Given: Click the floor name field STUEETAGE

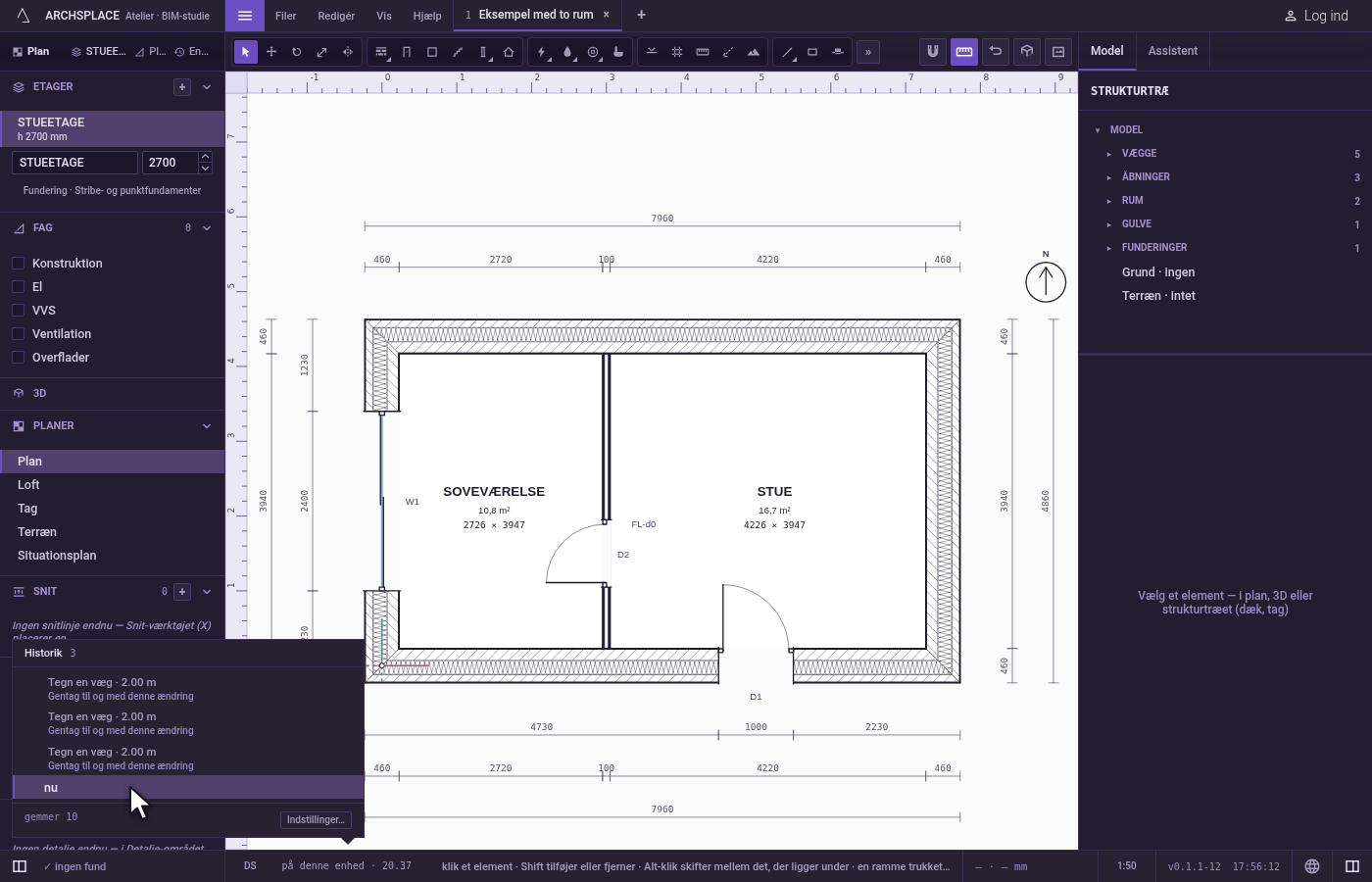Looking at the screenshot, I should [x=74, y=163].
